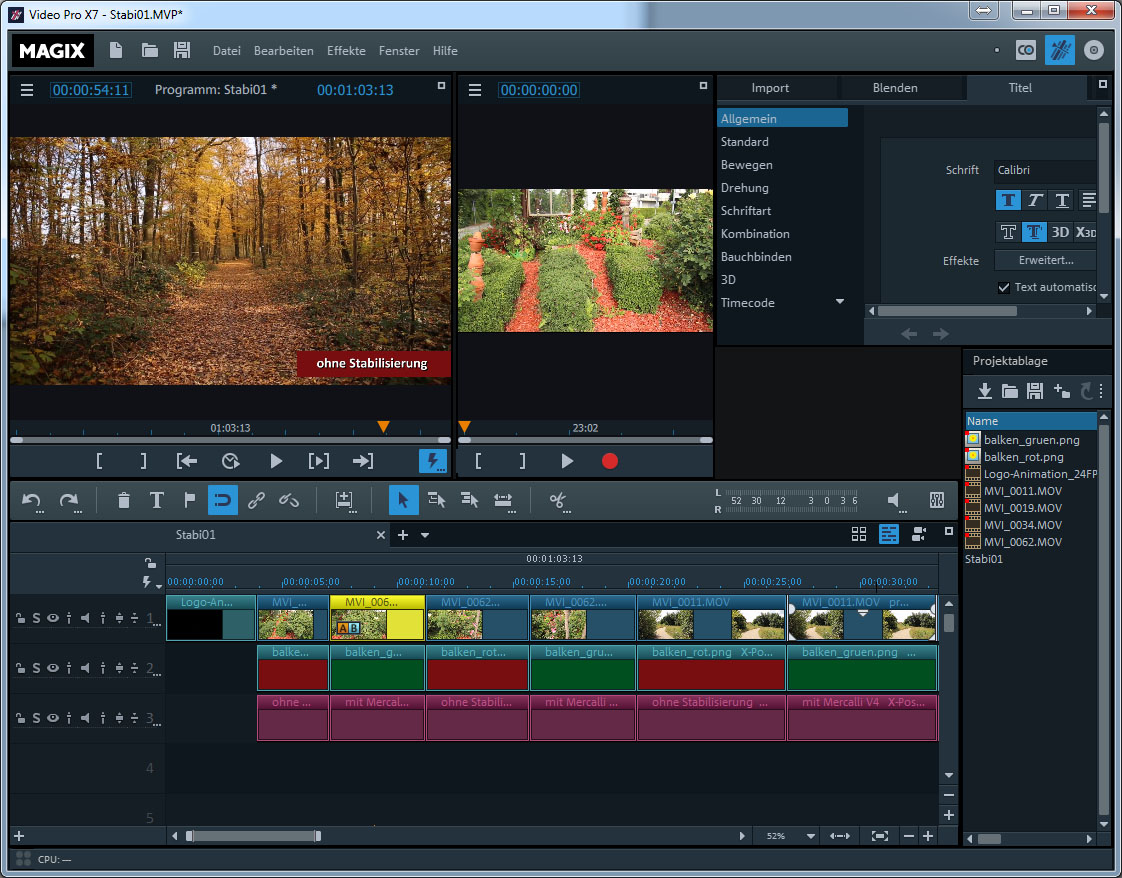
Task: Add a new track with bottom-left plus
Action: point(19,836)
